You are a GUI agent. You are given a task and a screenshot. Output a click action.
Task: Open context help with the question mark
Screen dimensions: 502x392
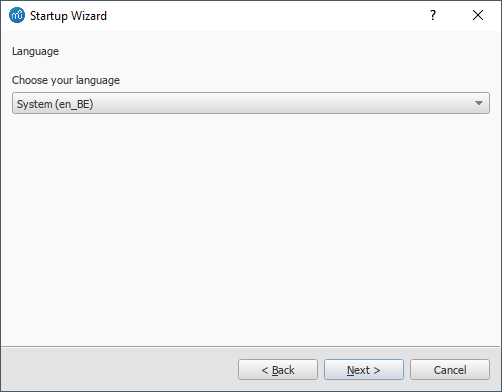(x=433, y=15)
